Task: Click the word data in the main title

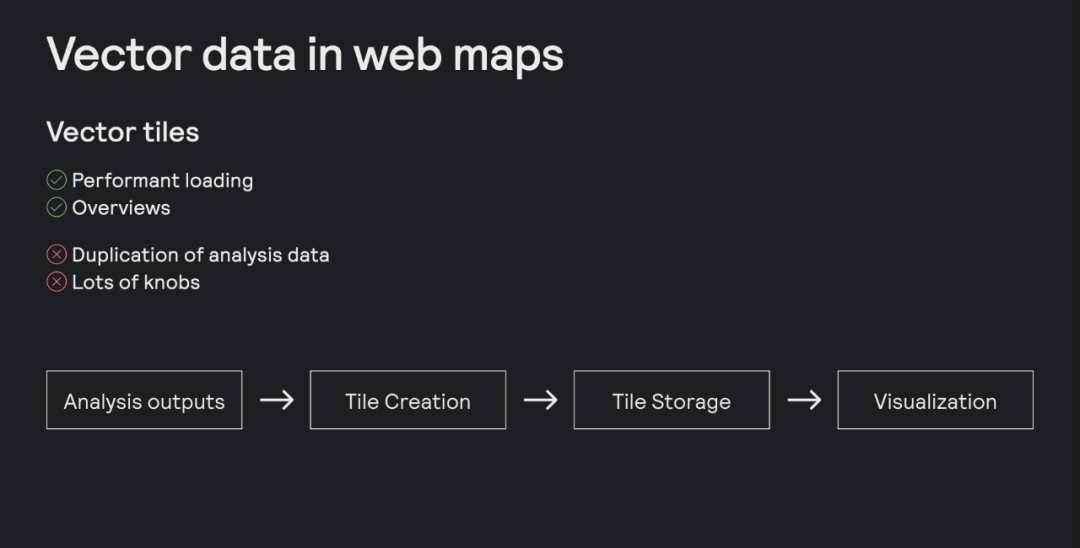Action: 249,54
